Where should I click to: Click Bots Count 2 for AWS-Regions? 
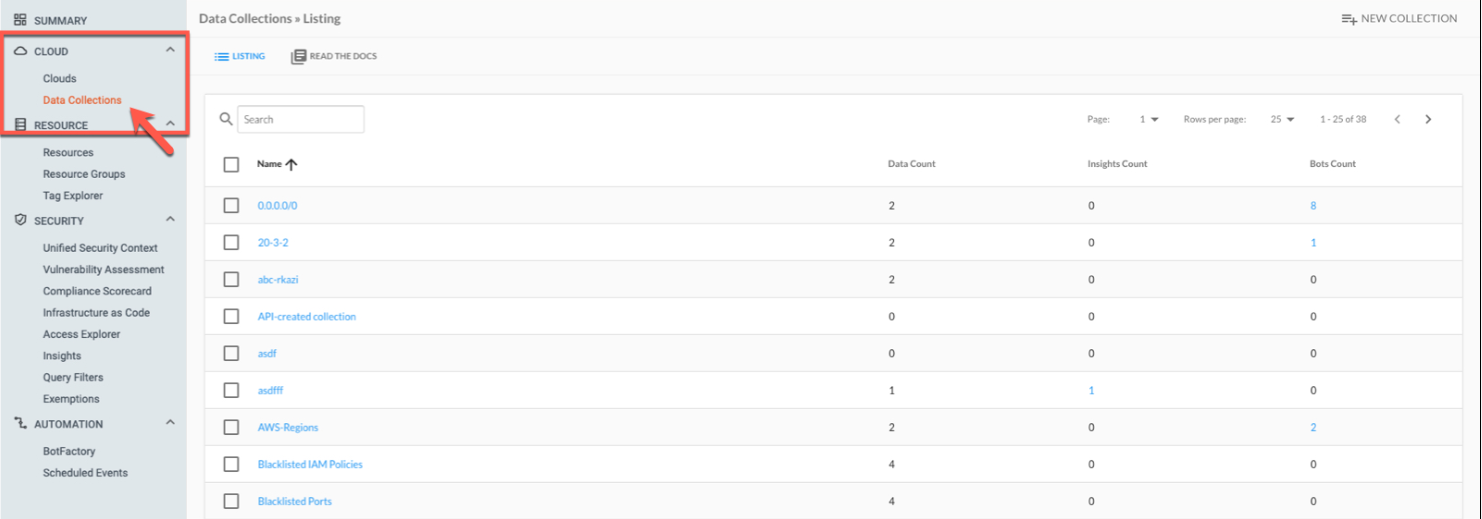(1313, 428)
